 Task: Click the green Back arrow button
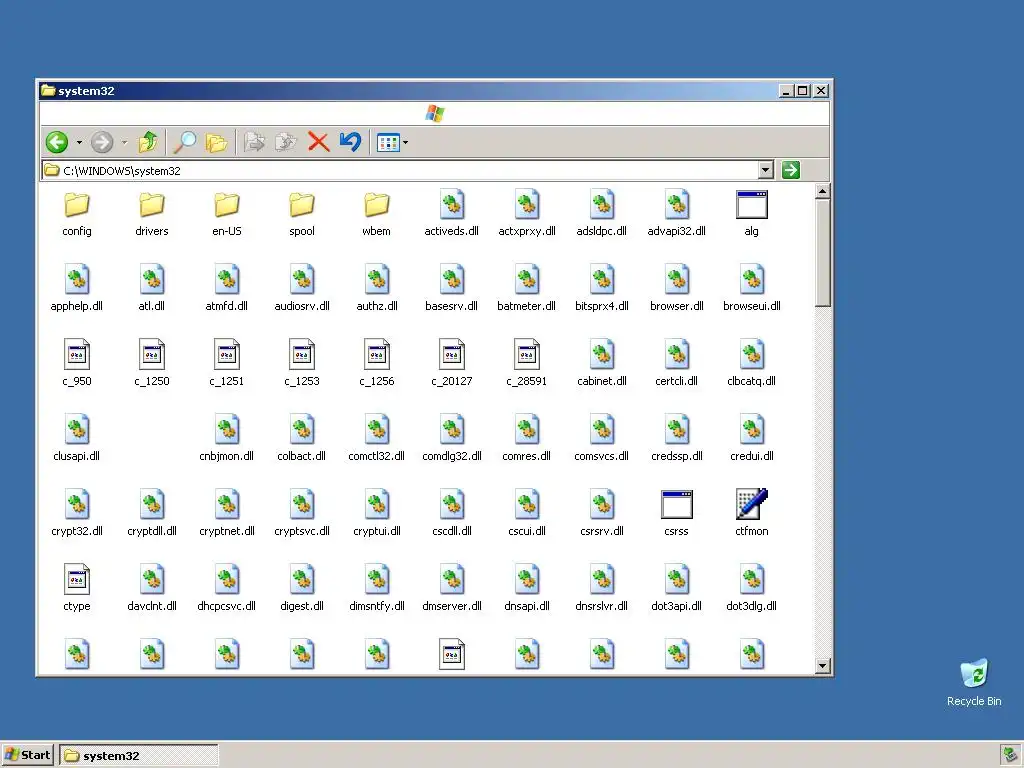(57, 142)
